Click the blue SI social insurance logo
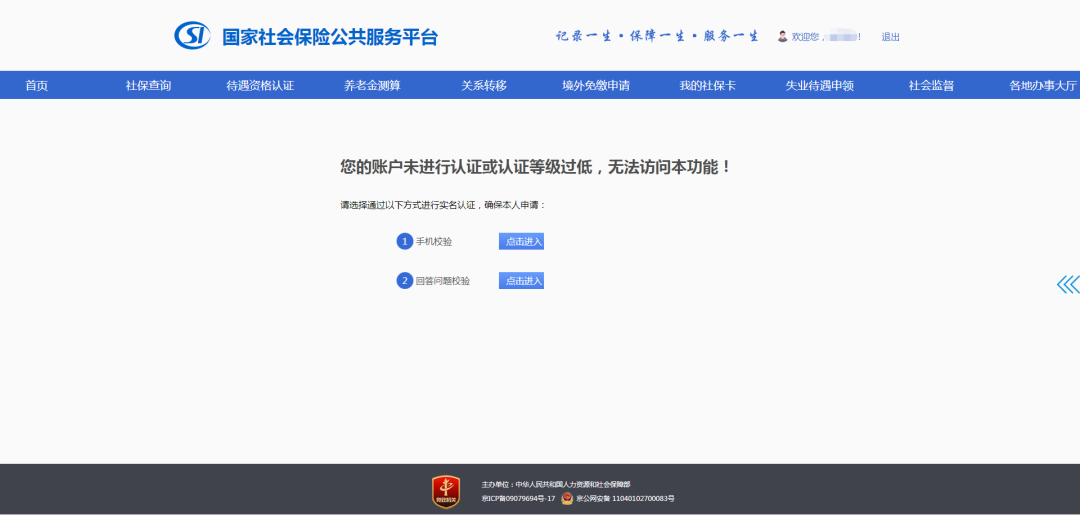Image resolution: width=1080 pixels, height=515 pixels. tap(192, 36)
